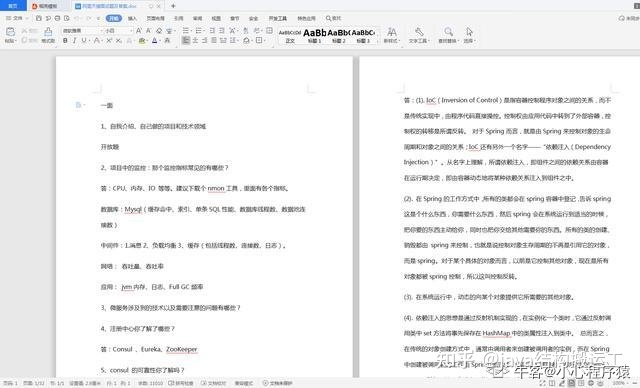The height and width of the screenshot is (388, 640).
Task: Click the Bold formatting button
Action: [65, 40]
